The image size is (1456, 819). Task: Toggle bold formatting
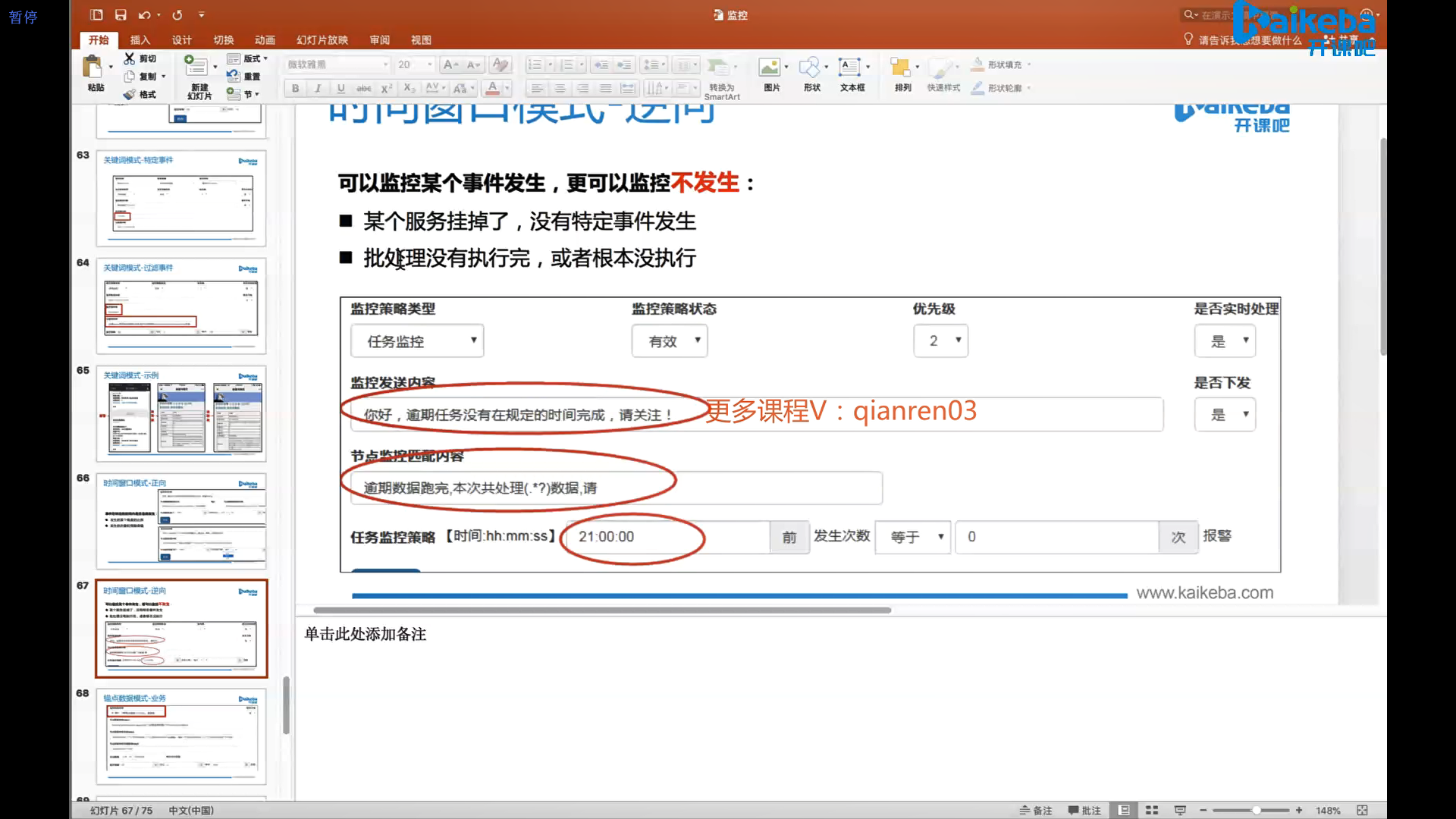coord(295,88)
